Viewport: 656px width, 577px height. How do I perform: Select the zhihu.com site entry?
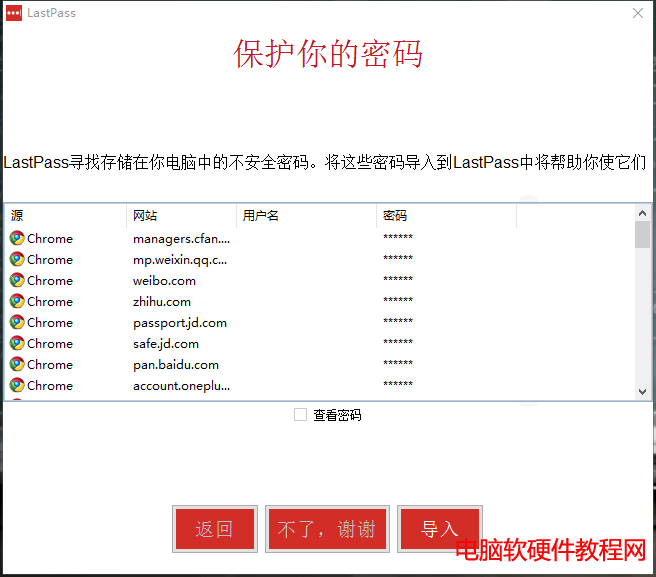point(161,302)
